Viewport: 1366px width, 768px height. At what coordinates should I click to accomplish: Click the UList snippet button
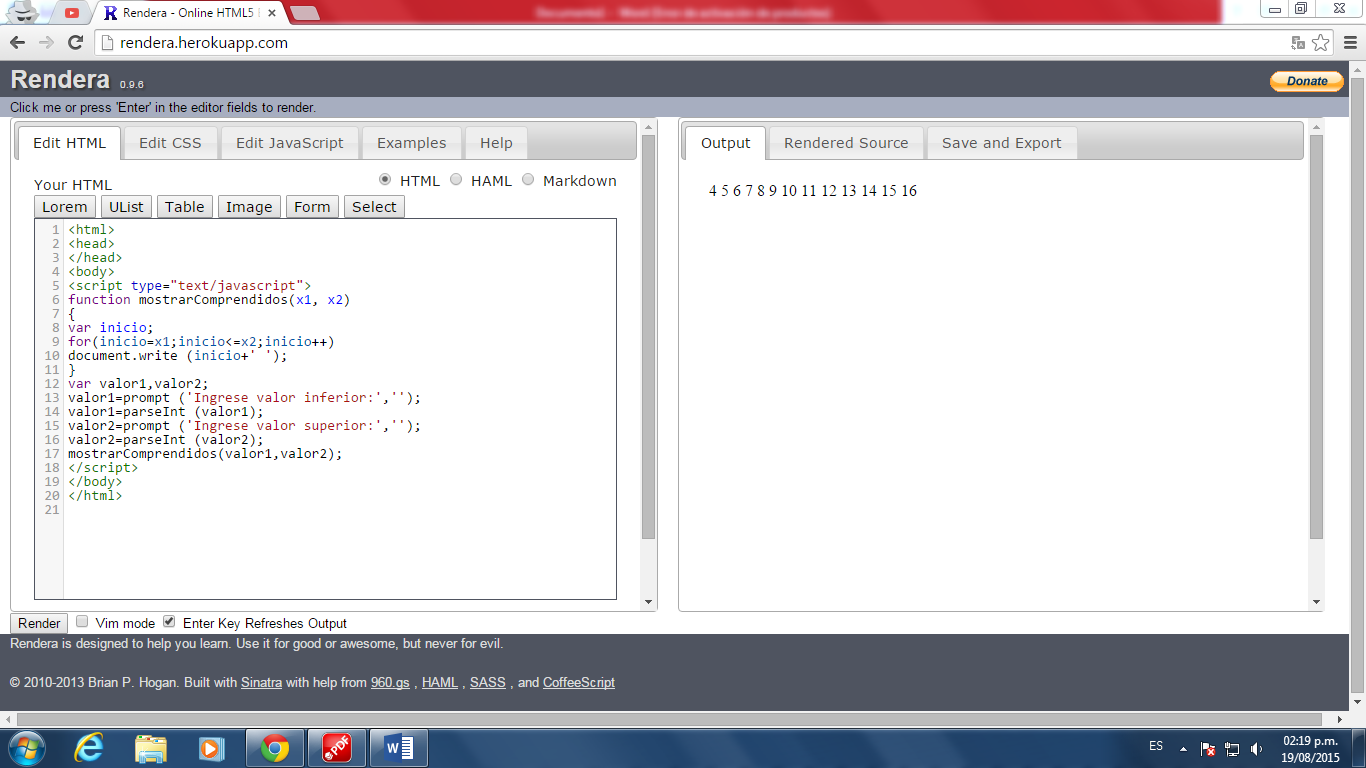pyautogui.click(x=126, y=207)
